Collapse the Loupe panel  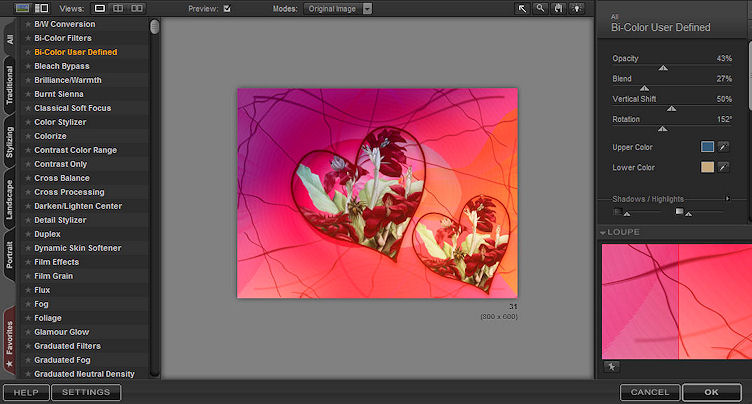pyautogui.click(x=604, y=232)
